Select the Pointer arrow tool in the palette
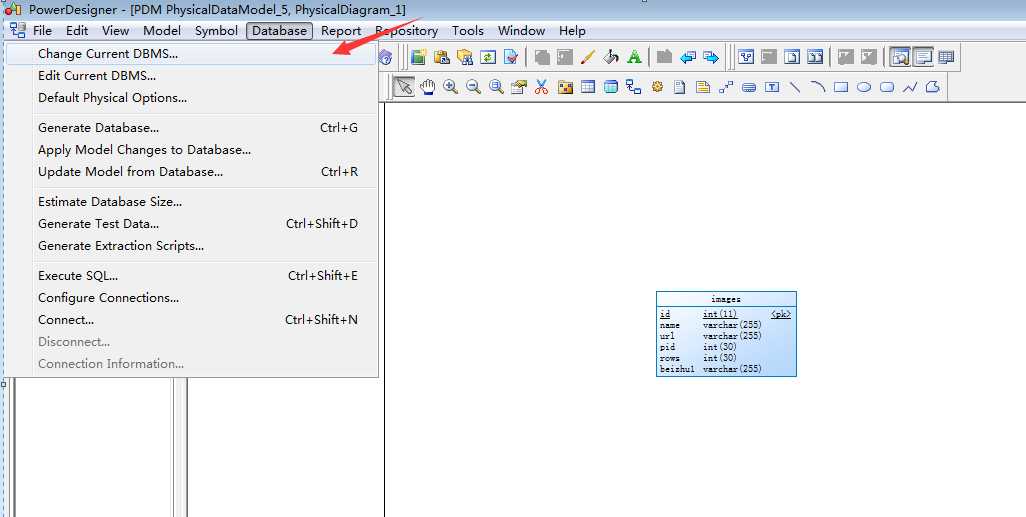The image size is (1026, 517). (x=404, y=86)
